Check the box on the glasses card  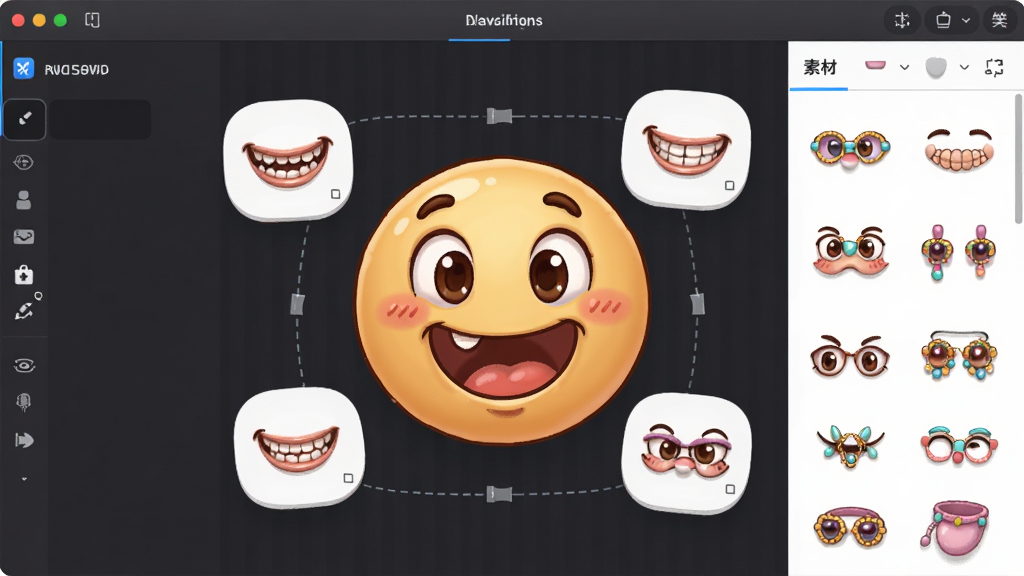pyautogui.click(x=730, y=489)
